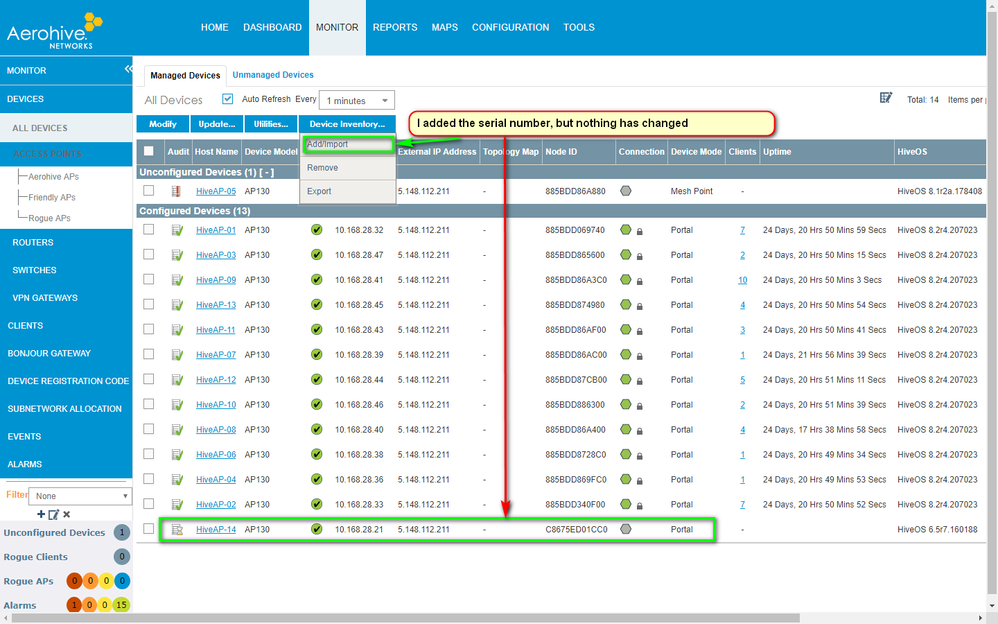Image resolution: width=998 pixels, height=624 pixels.
Task: Choose Add/Import from Device Inventory menu
Action: coord(348,145)
